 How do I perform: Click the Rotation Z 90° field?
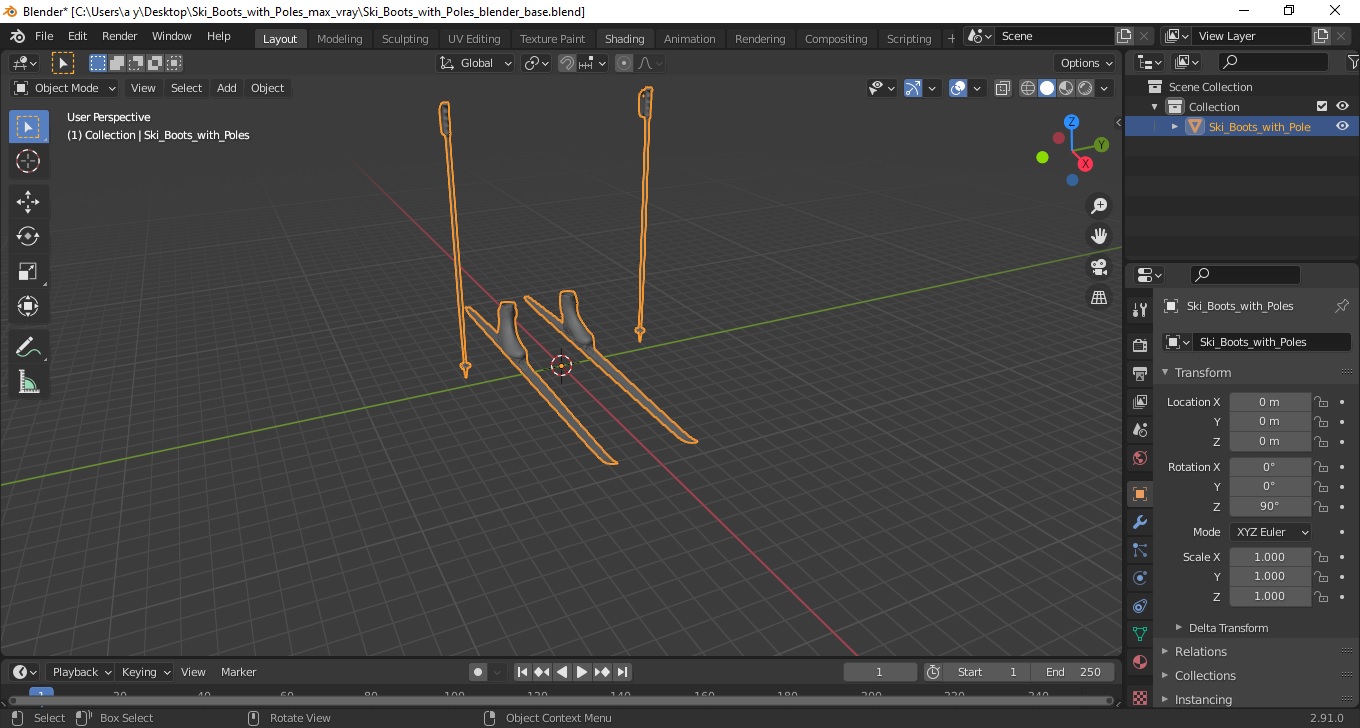click(1270, 506)
